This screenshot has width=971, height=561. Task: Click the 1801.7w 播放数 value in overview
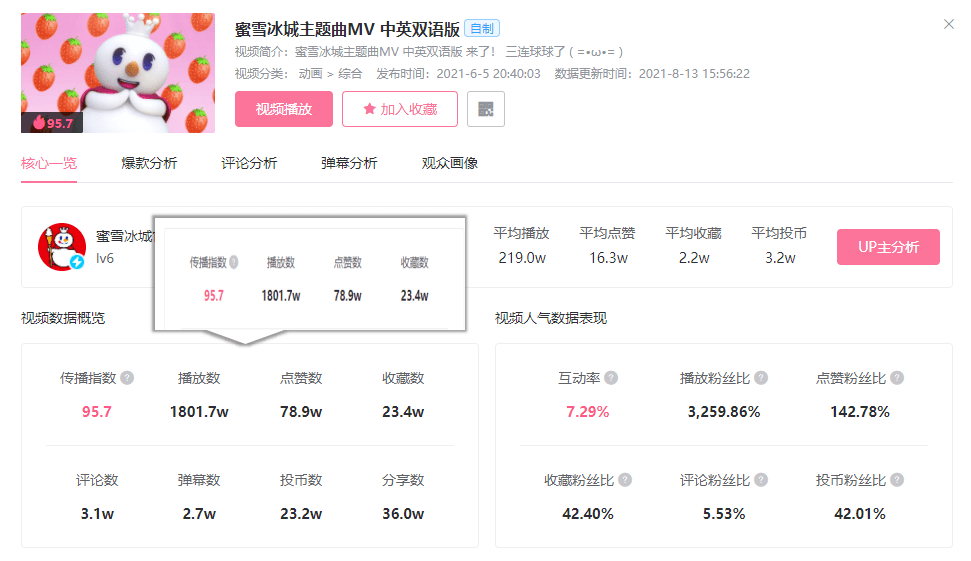click(199, 412)
